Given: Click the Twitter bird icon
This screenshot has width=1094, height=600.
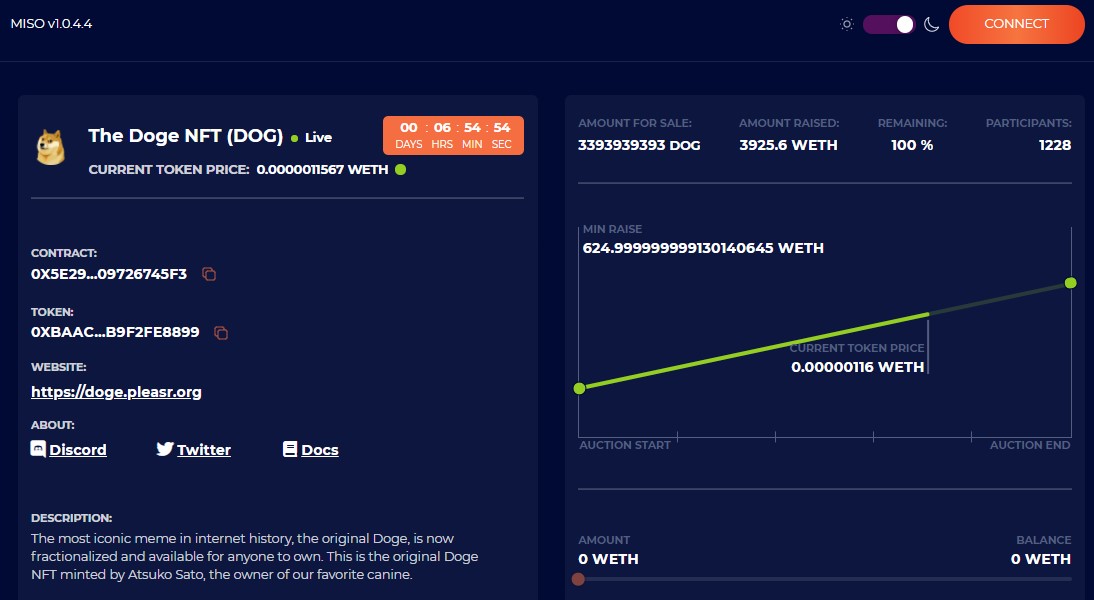Looking at the screenshot, I should [x=165, y=449].
